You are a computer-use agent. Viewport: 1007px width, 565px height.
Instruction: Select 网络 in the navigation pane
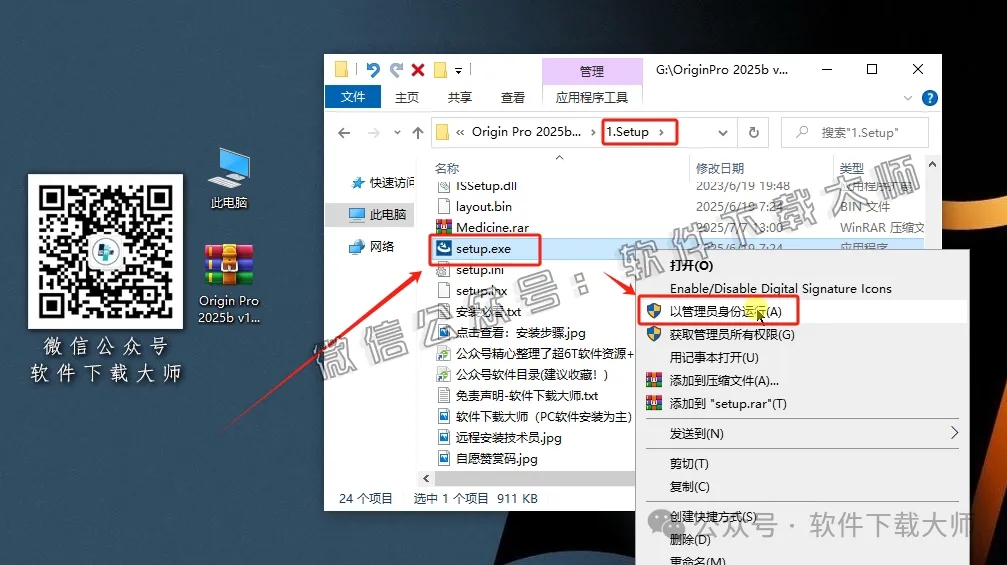(371, 247)
